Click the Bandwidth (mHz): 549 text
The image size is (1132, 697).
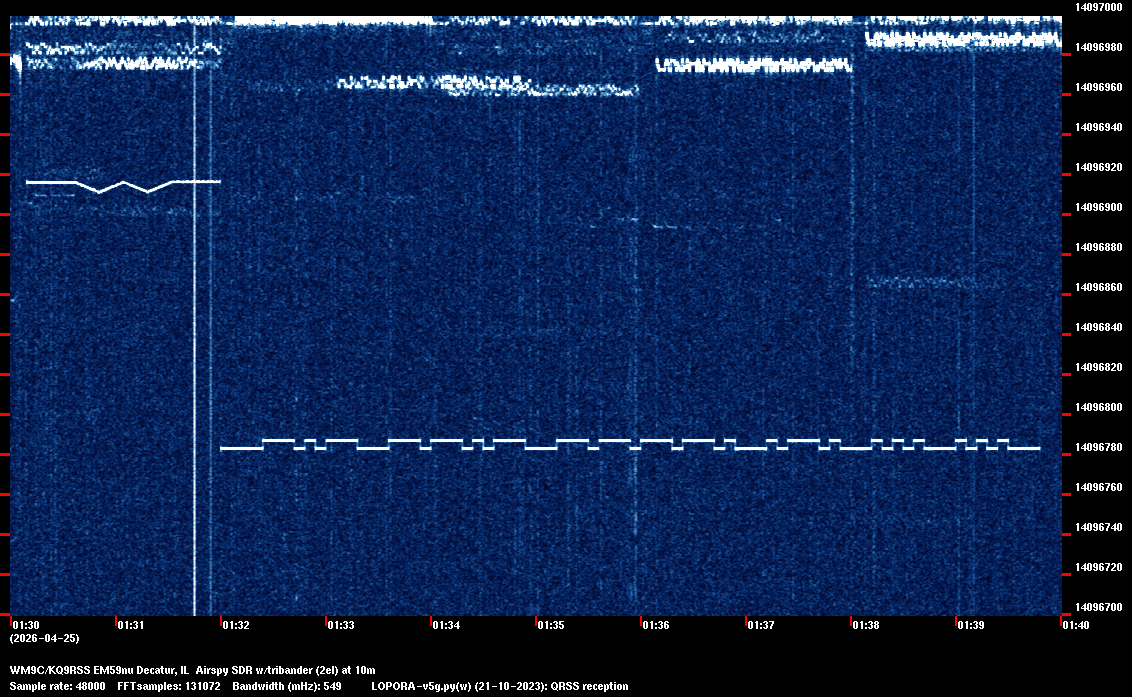(287, 686)
